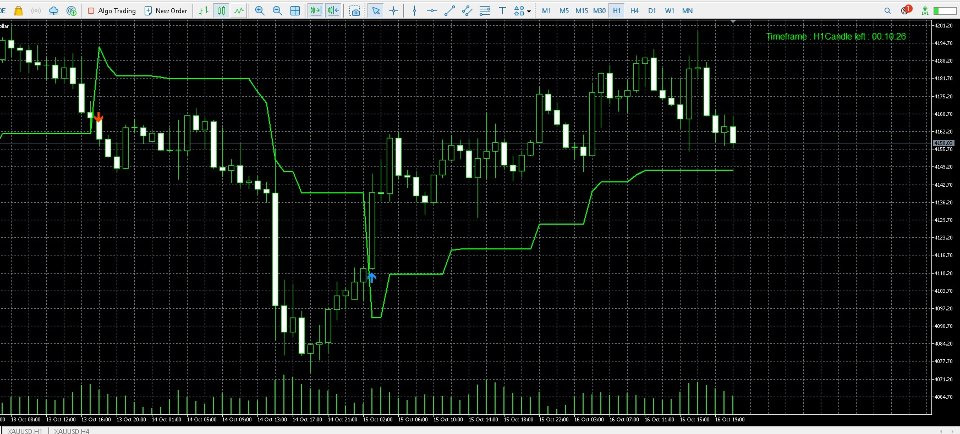Image resolution: width=960 pixels, height=434 pixels.
Task: Toggle candlestick chart mode
Action: point(221,10)
